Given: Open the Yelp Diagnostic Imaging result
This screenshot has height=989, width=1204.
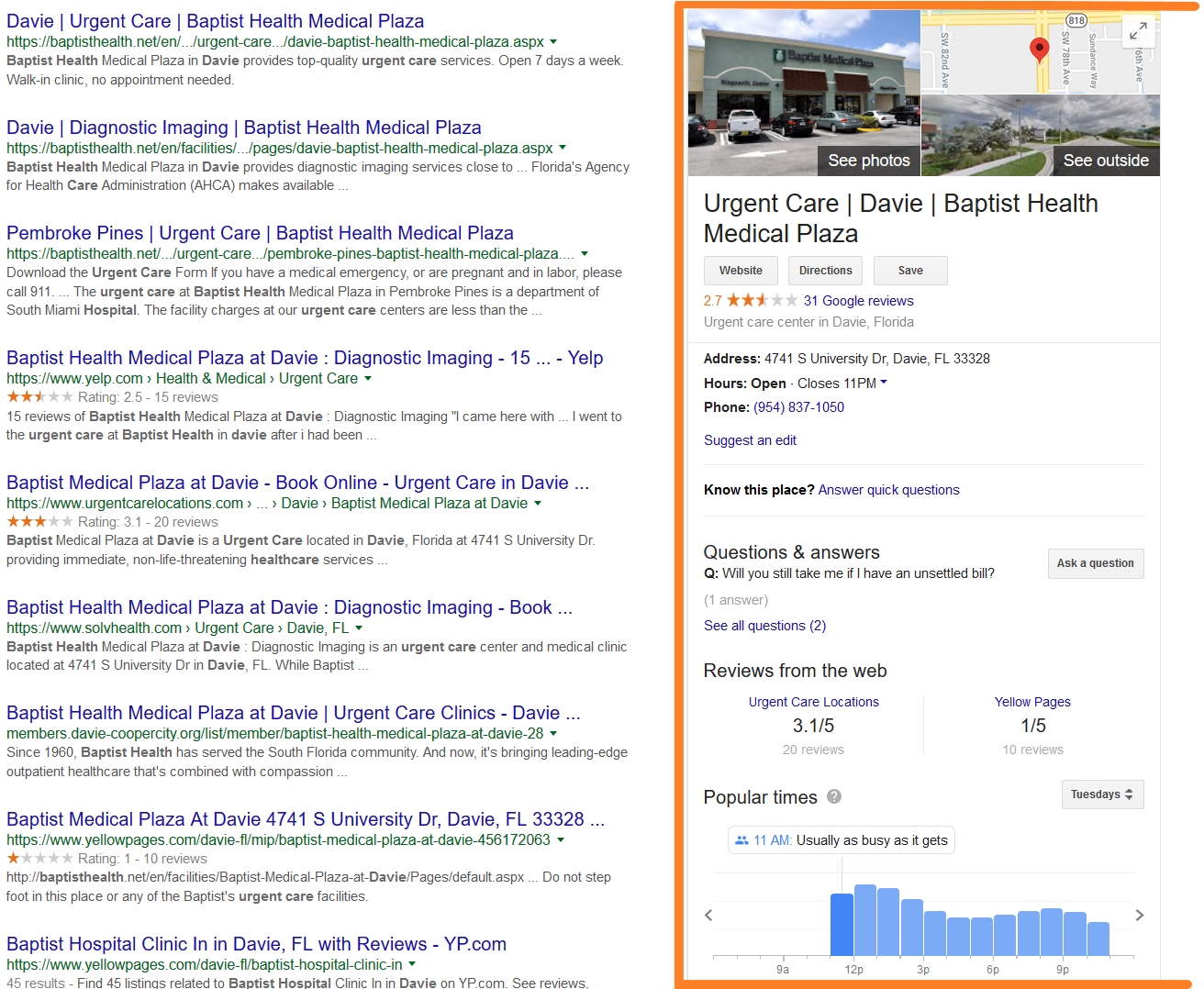Looking at the screenshot, I should tap(305, 358).
